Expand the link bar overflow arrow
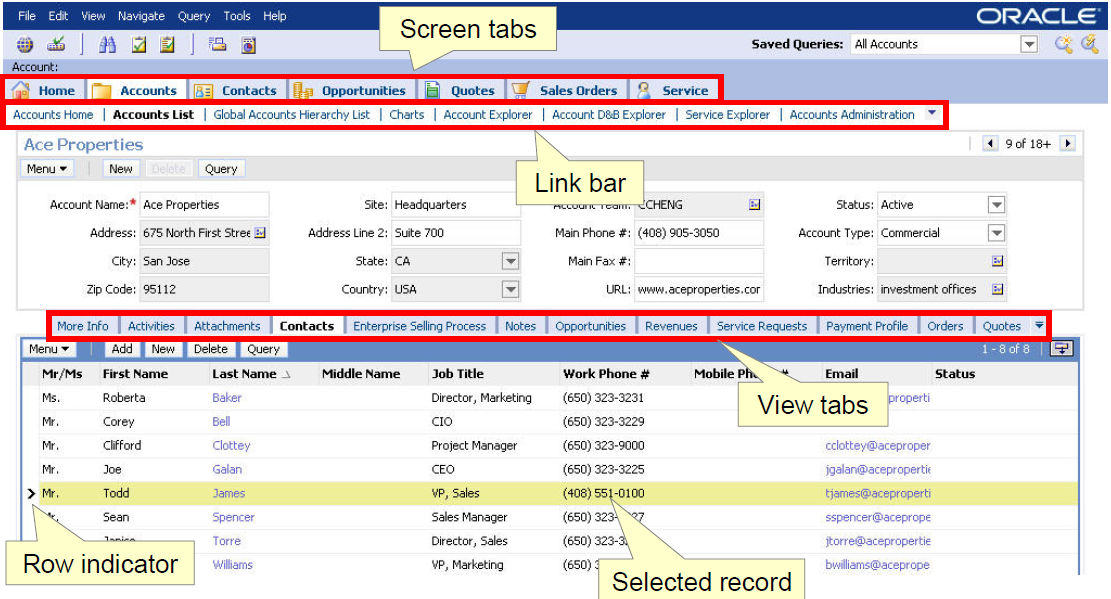 932,113
